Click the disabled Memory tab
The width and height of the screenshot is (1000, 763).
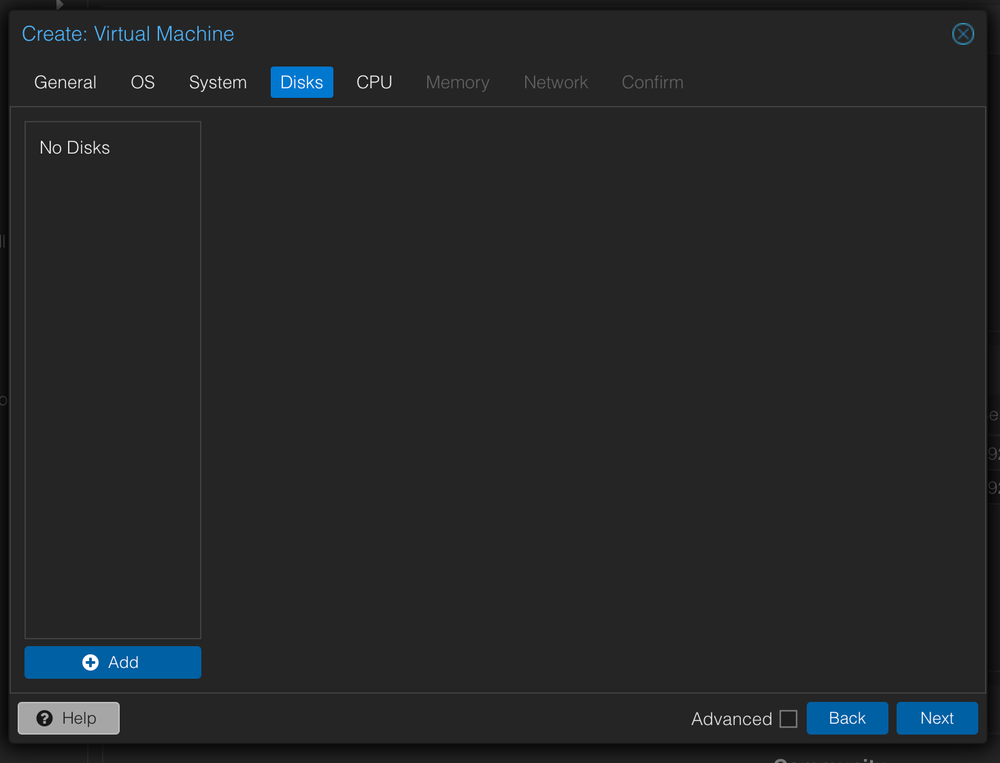coord(457,82)
